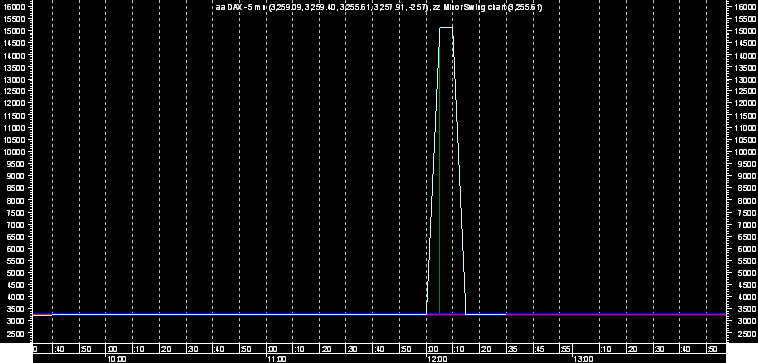Click 14000 on the left price axis
Screen dimensions: 758x363
tap(14, 56)
